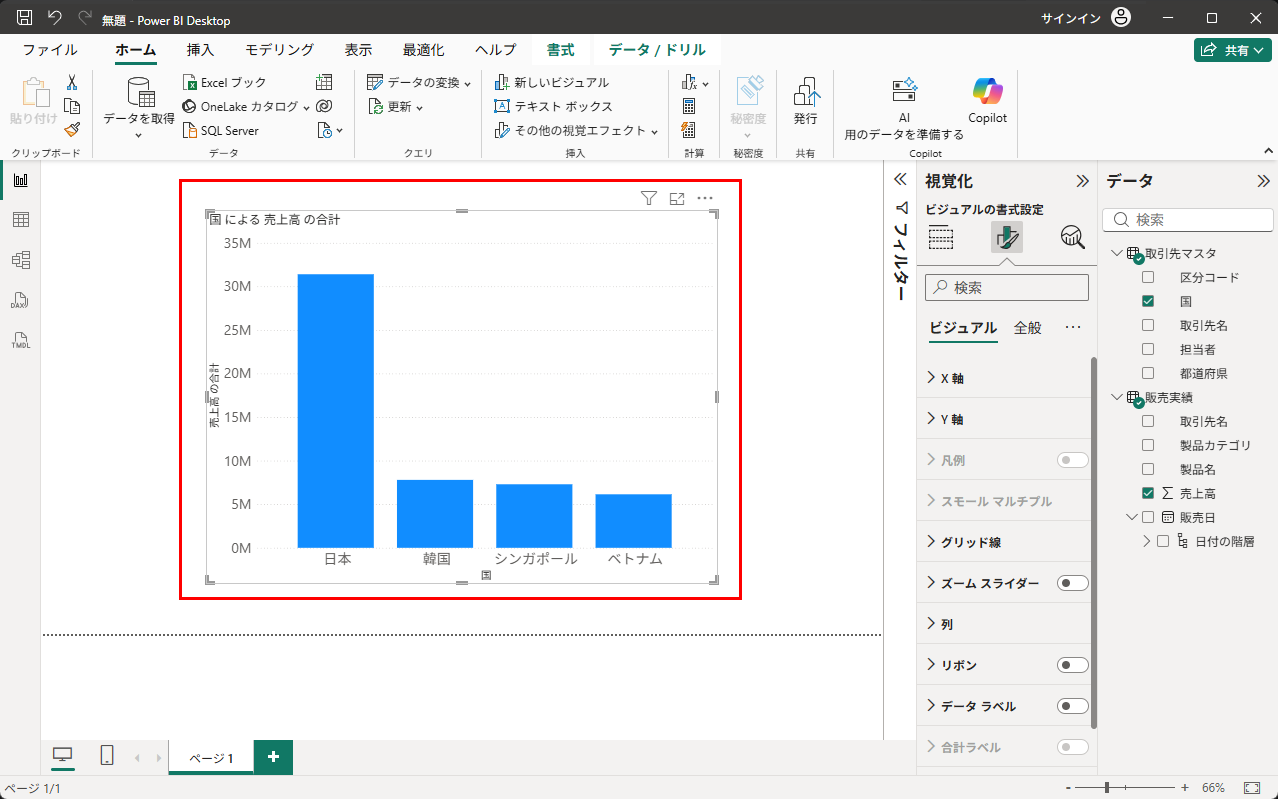
Task: Click the sign-in account avatar icon
Action: point(1121,18)
